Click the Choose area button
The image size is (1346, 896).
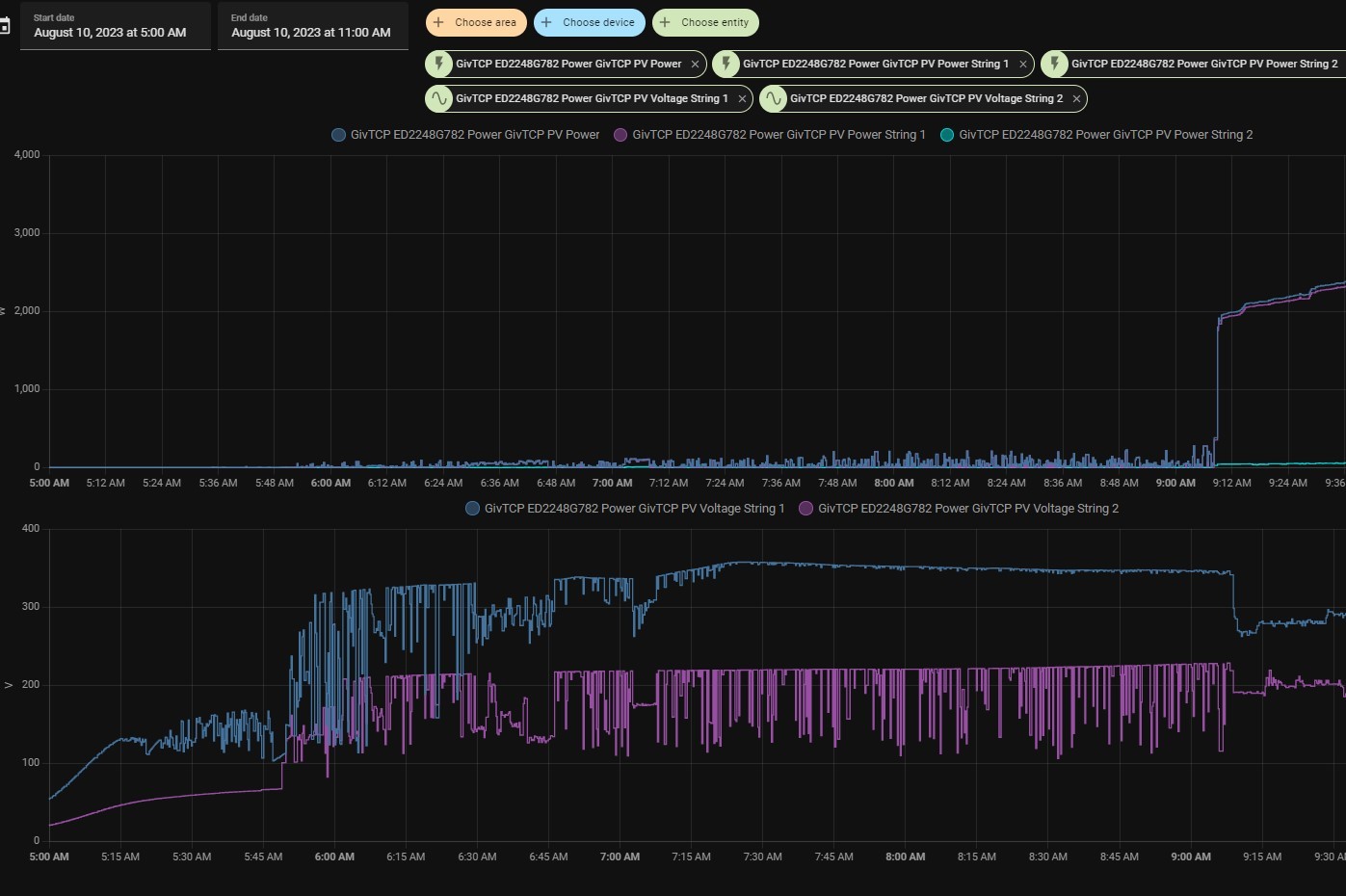tap(476, 22)
